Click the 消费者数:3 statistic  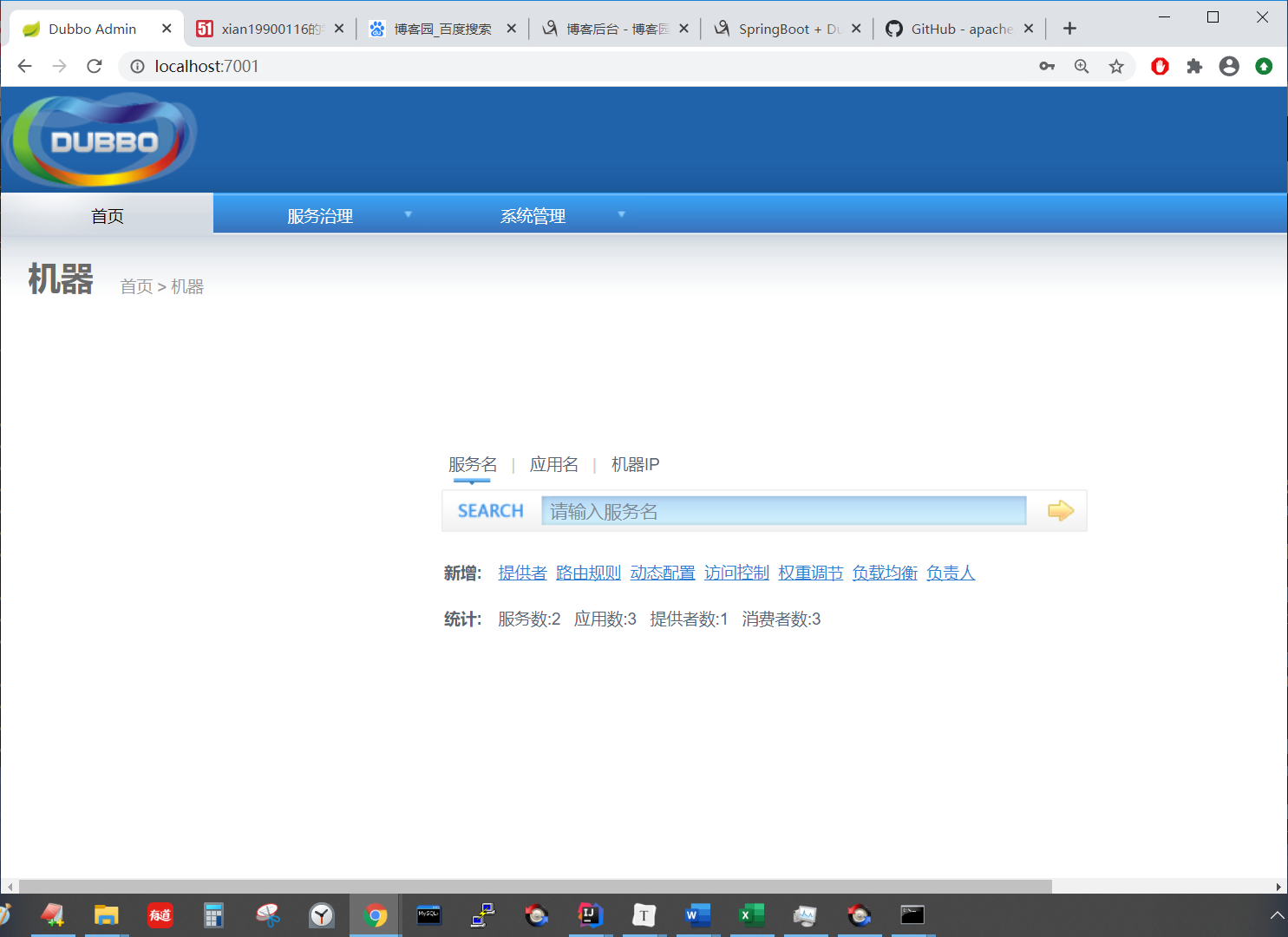click(x=781, y=619)
